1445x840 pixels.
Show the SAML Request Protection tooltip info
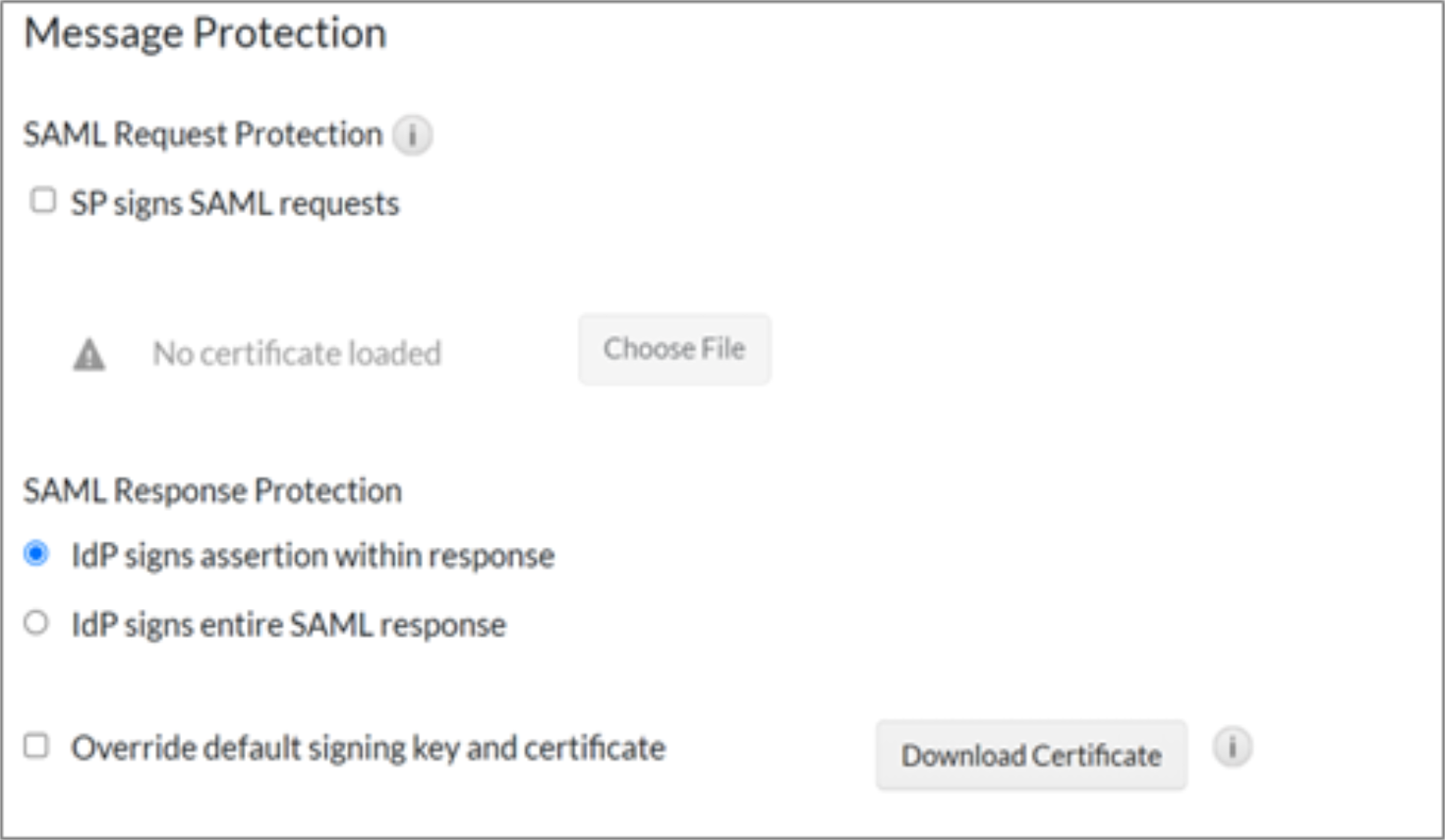[x=412, y=135]
